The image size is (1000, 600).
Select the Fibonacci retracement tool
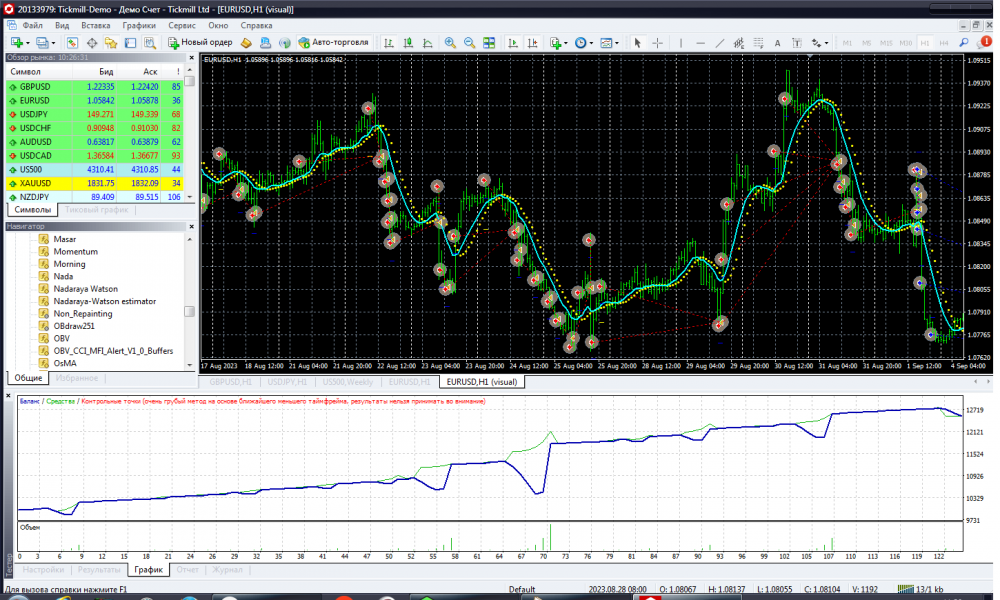pos(759,43)
